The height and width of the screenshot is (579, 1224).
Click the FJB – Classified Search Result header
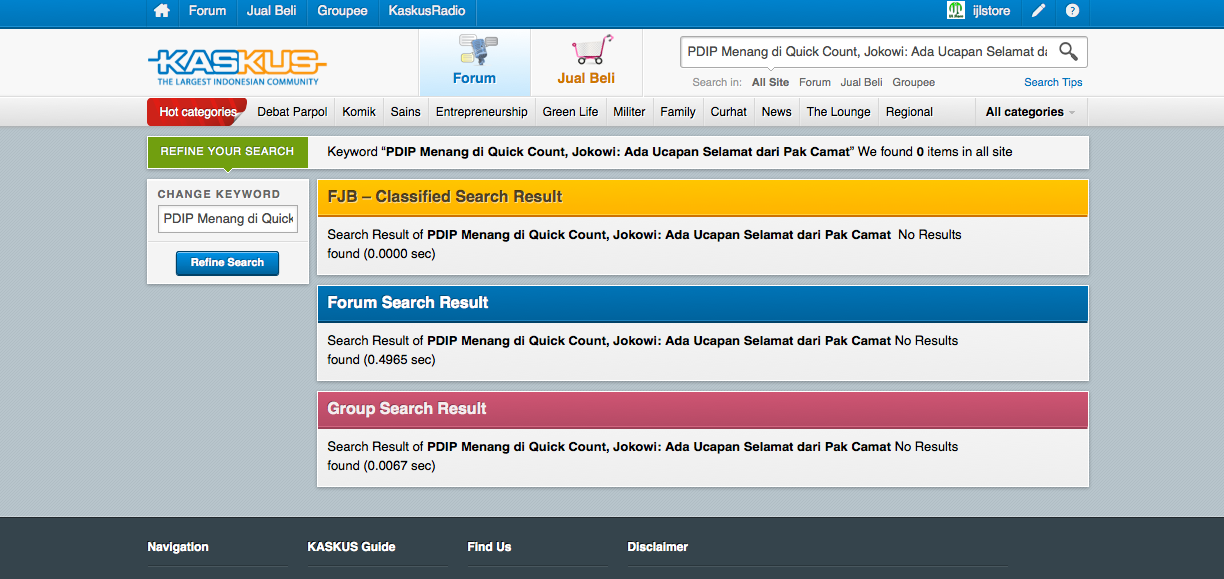pyautogui.click(x=702, y=197)
